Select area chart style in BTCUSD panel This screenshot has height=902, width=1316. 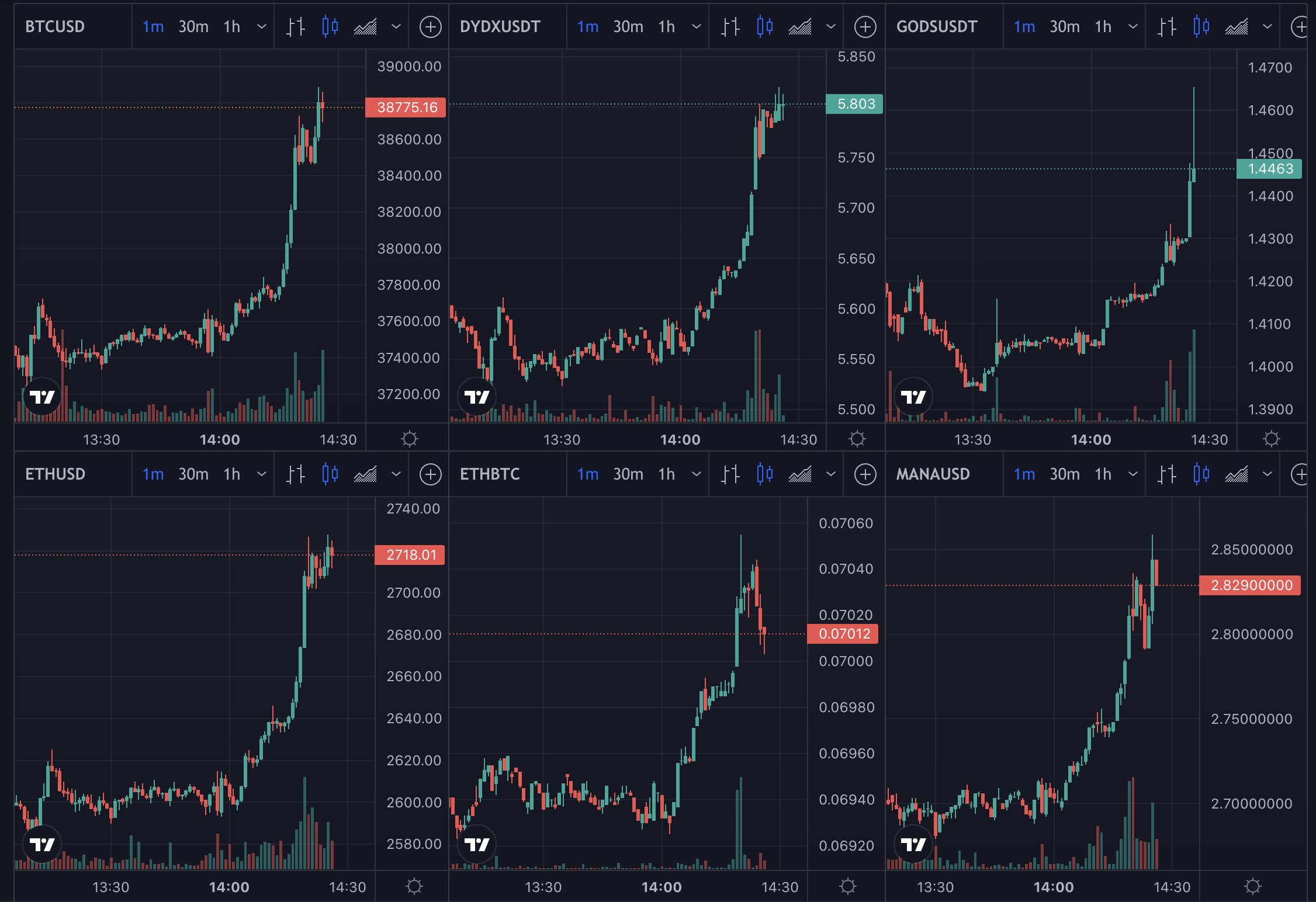coord(365,27)
